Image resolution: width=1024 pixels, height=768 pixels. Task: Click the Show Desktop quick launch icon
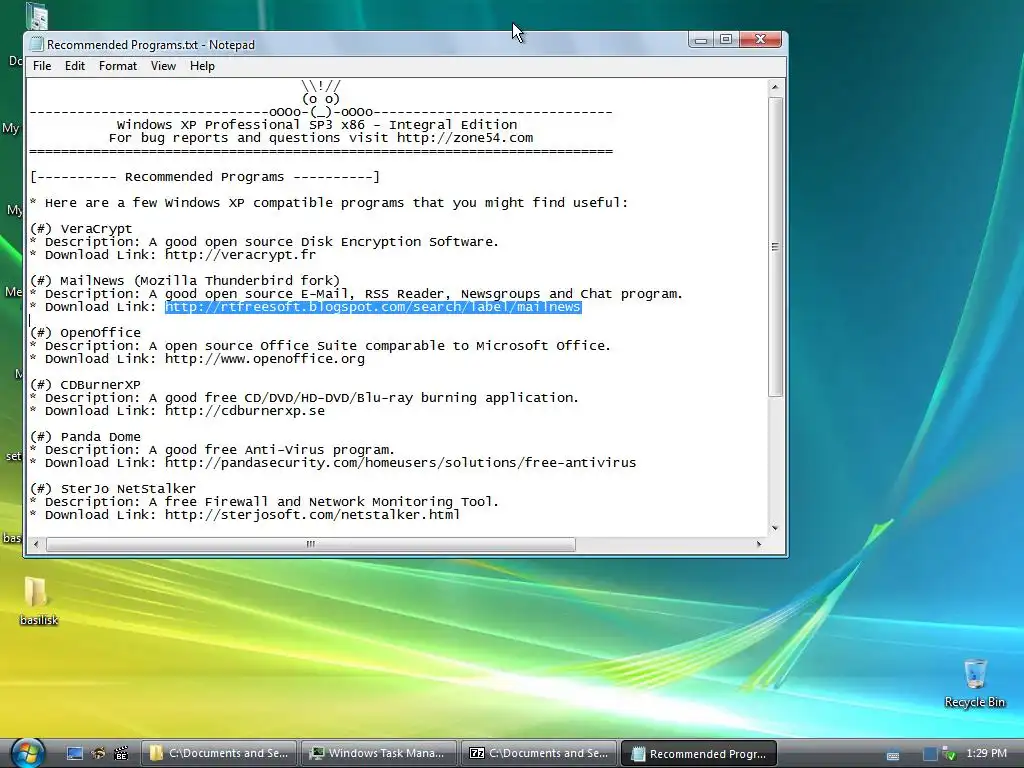(74, 753)
